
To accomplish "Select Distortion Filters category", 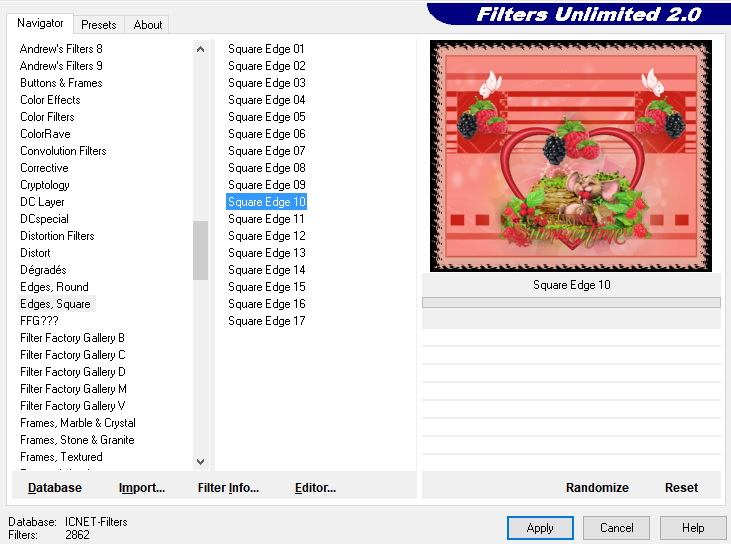I will coord(57,236).
